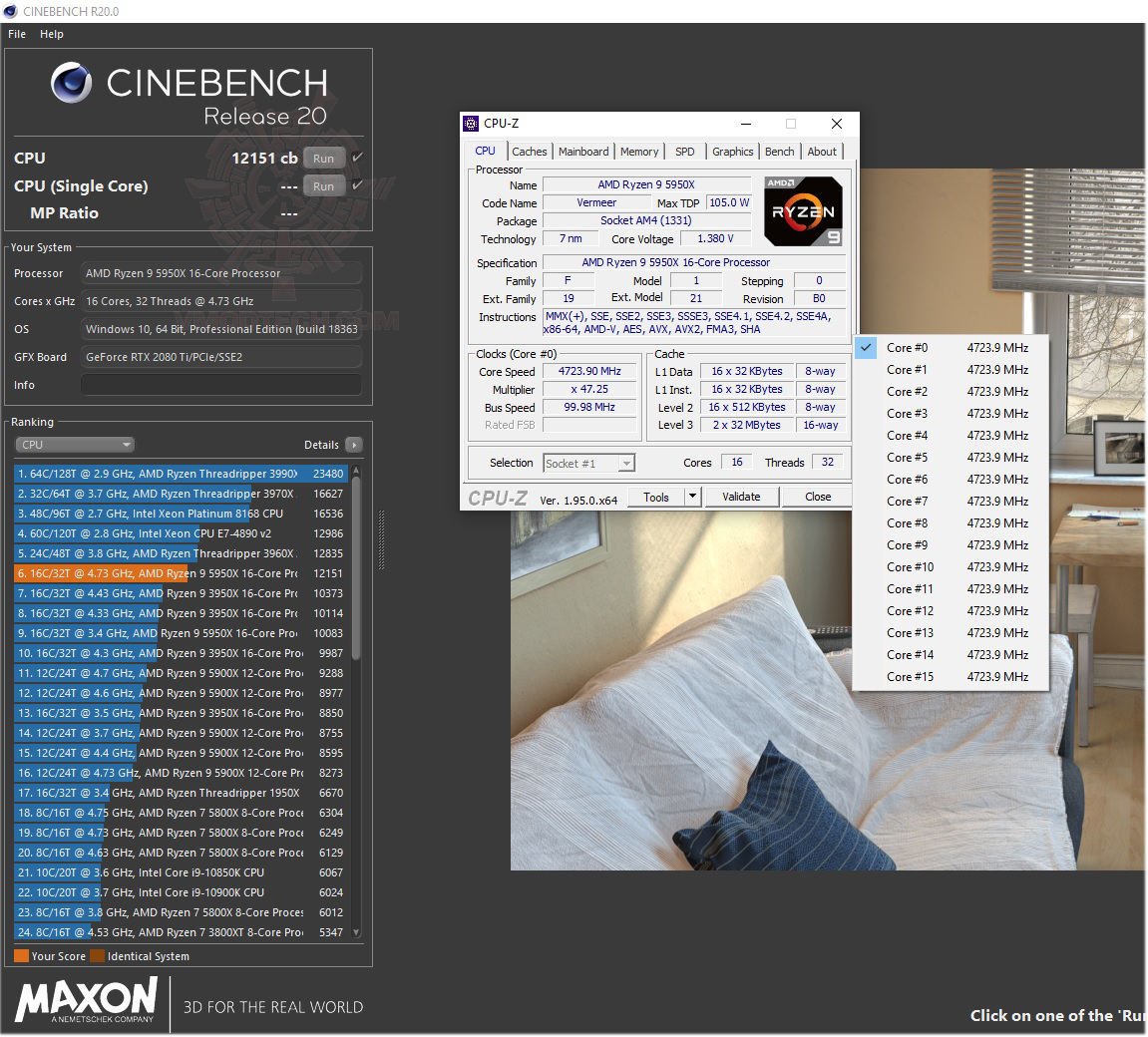Screen dimensions: 1148x1037
Task: Click the CPU-Z window title icon
Action: 472,124
